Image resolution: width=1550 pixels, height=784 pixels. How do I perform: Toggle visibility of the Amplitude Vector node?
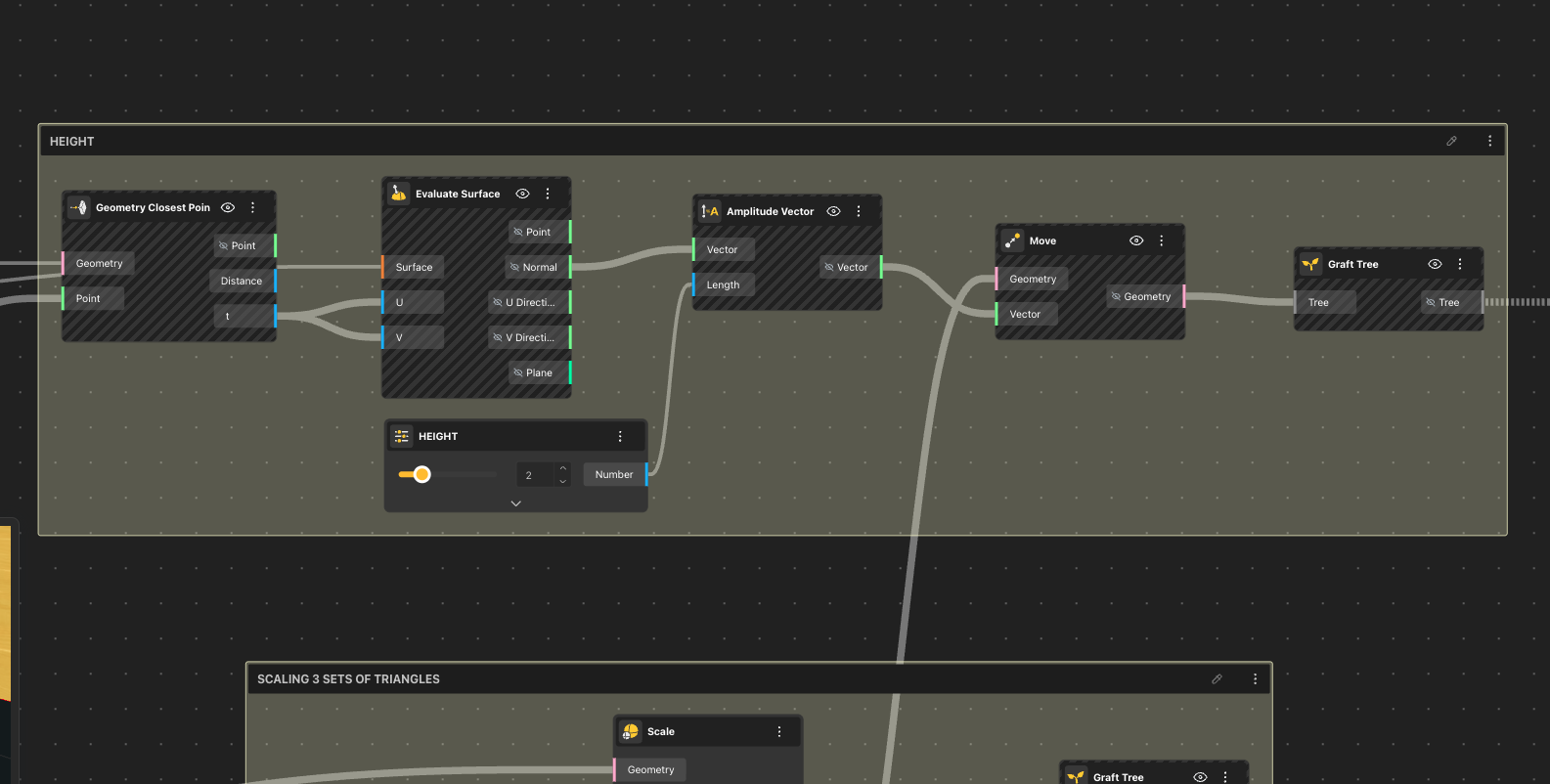(x=833, y=211)
